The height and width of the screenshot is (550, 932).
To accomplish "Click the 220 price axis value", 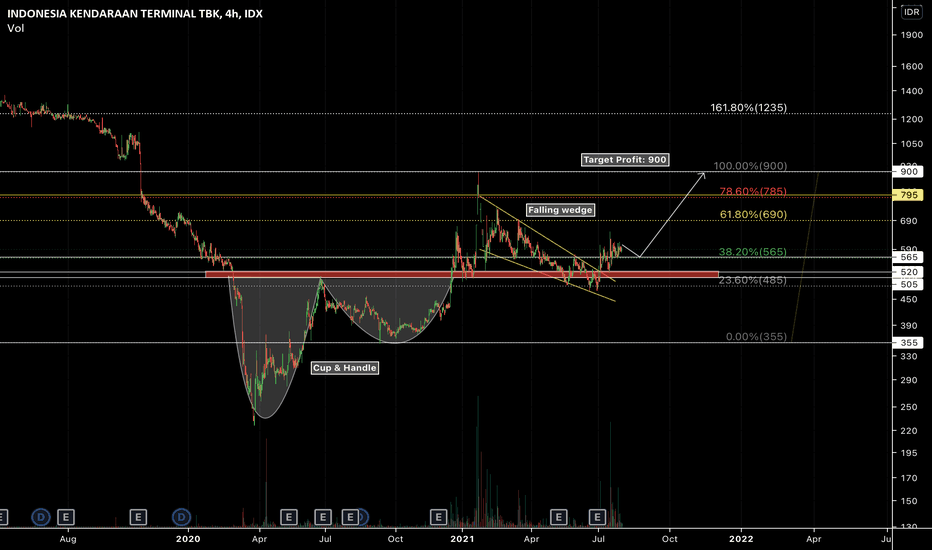I will (x=909, y=430).
